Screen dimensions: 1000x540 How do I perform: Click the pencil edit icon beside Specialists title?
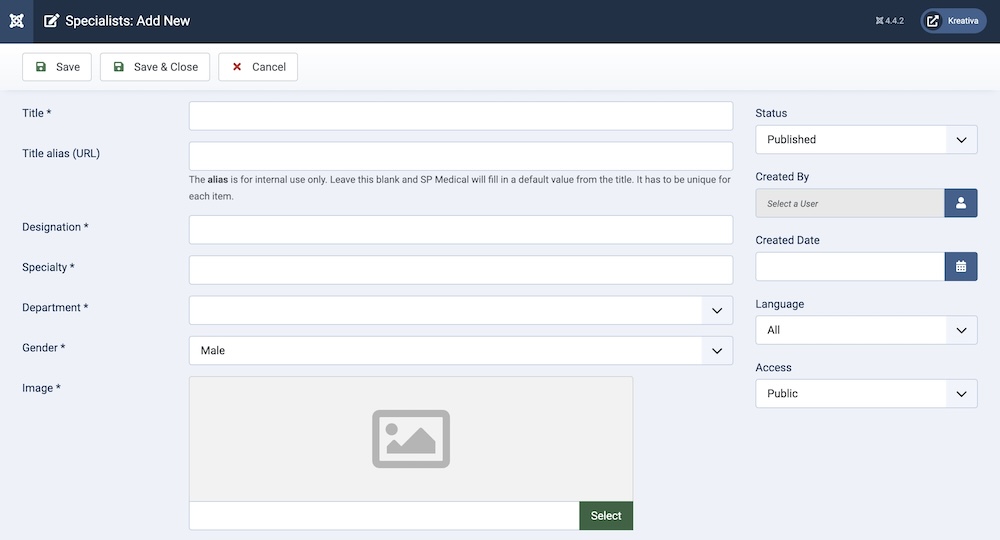click(51, 21)
